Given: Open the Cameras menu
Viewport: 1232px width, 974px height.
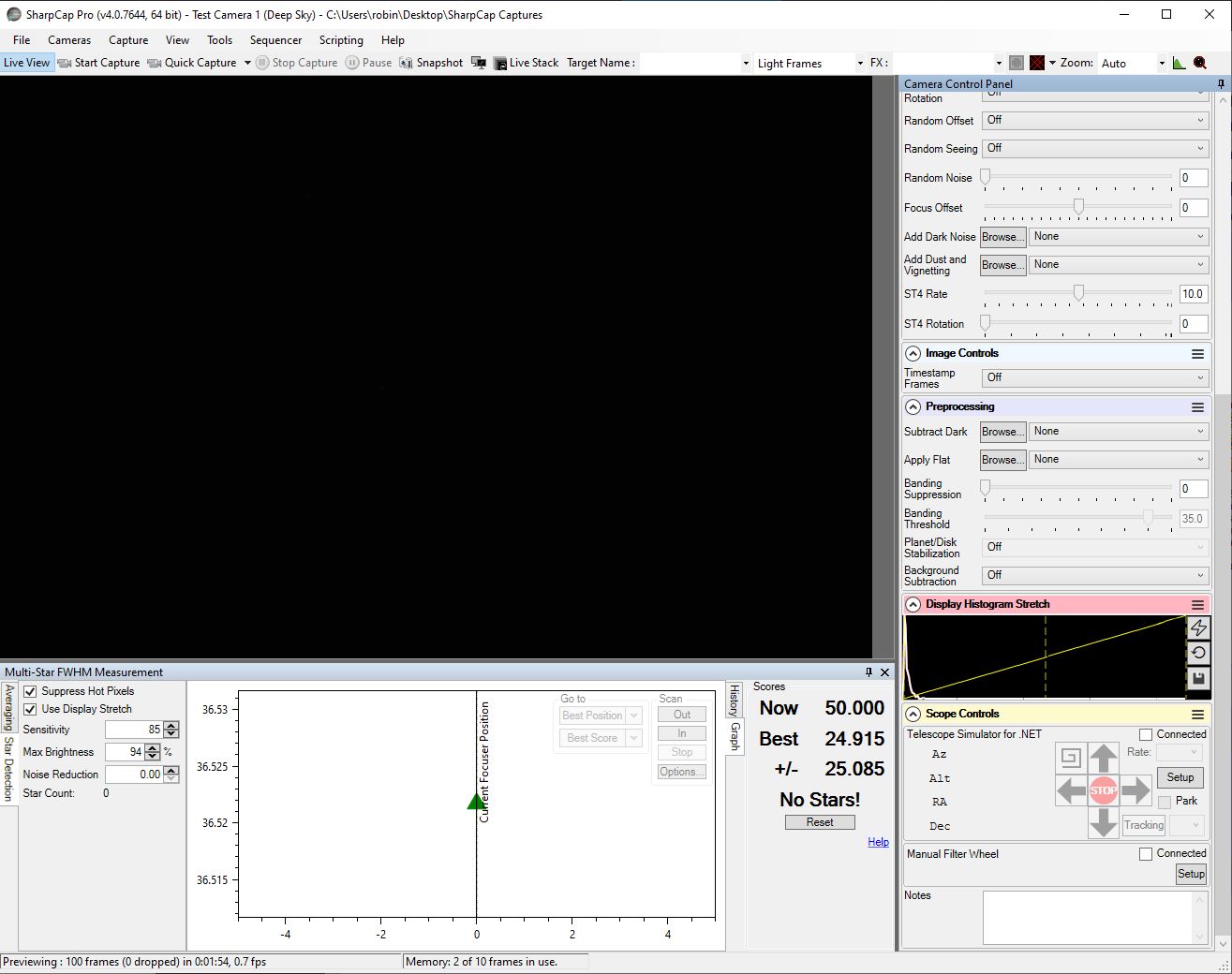Looking at the screenshot, I should click(x=69, y=40).
